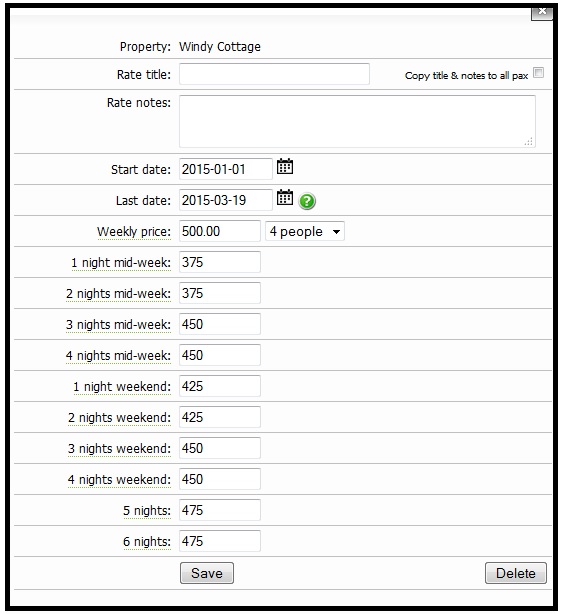Viewport: 563px width, 614px height.
Task: Click the 1 night mid-week label
Action: (x=121, y=263)
